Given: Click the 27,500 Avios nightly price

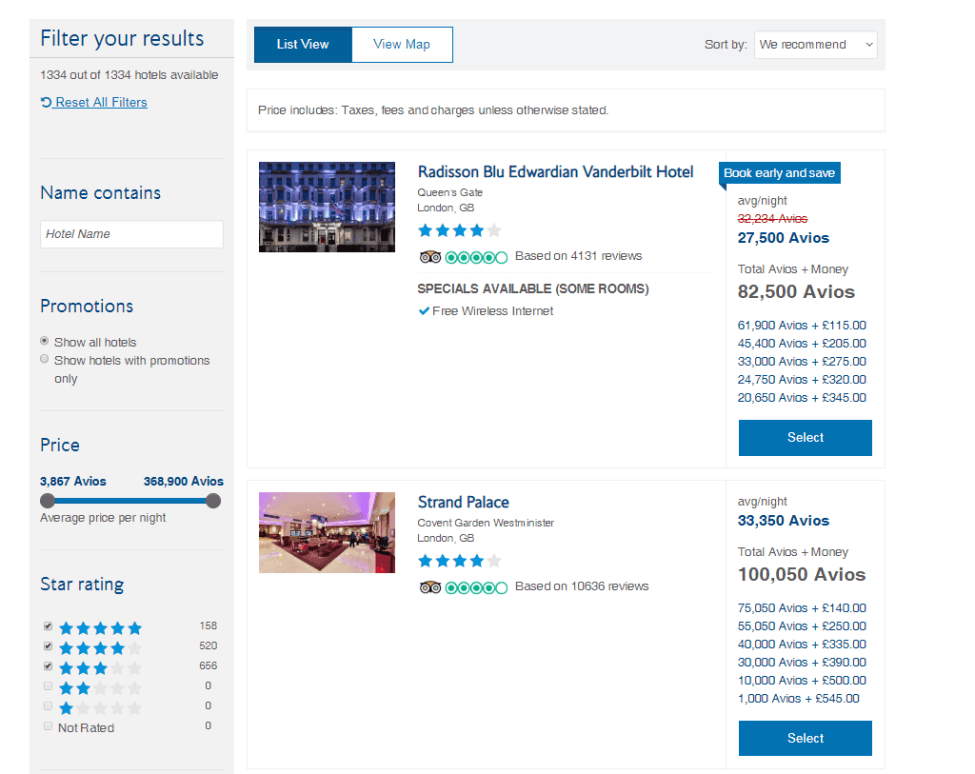Looking at the screenshot, I should point(783,237).
